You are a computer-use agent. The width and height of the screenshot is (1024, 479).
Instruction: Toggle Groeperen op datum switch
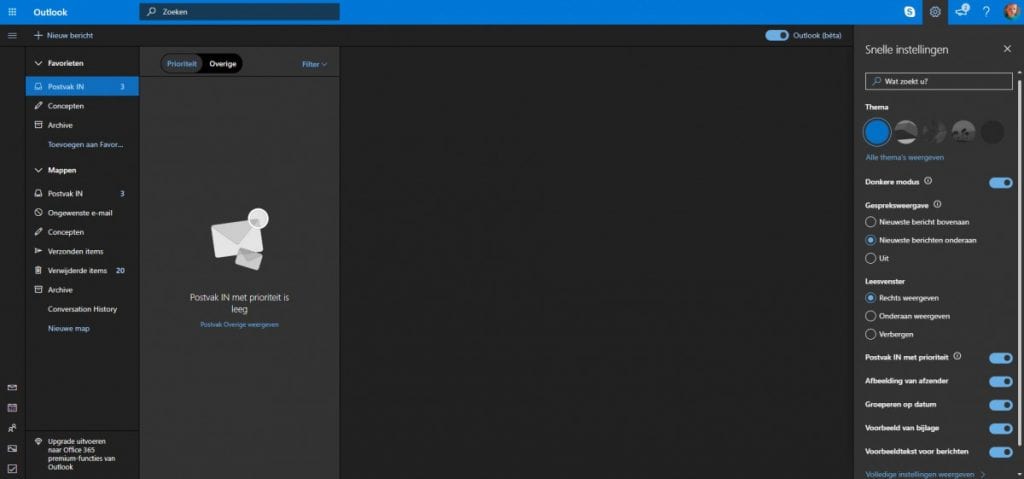1000,405
